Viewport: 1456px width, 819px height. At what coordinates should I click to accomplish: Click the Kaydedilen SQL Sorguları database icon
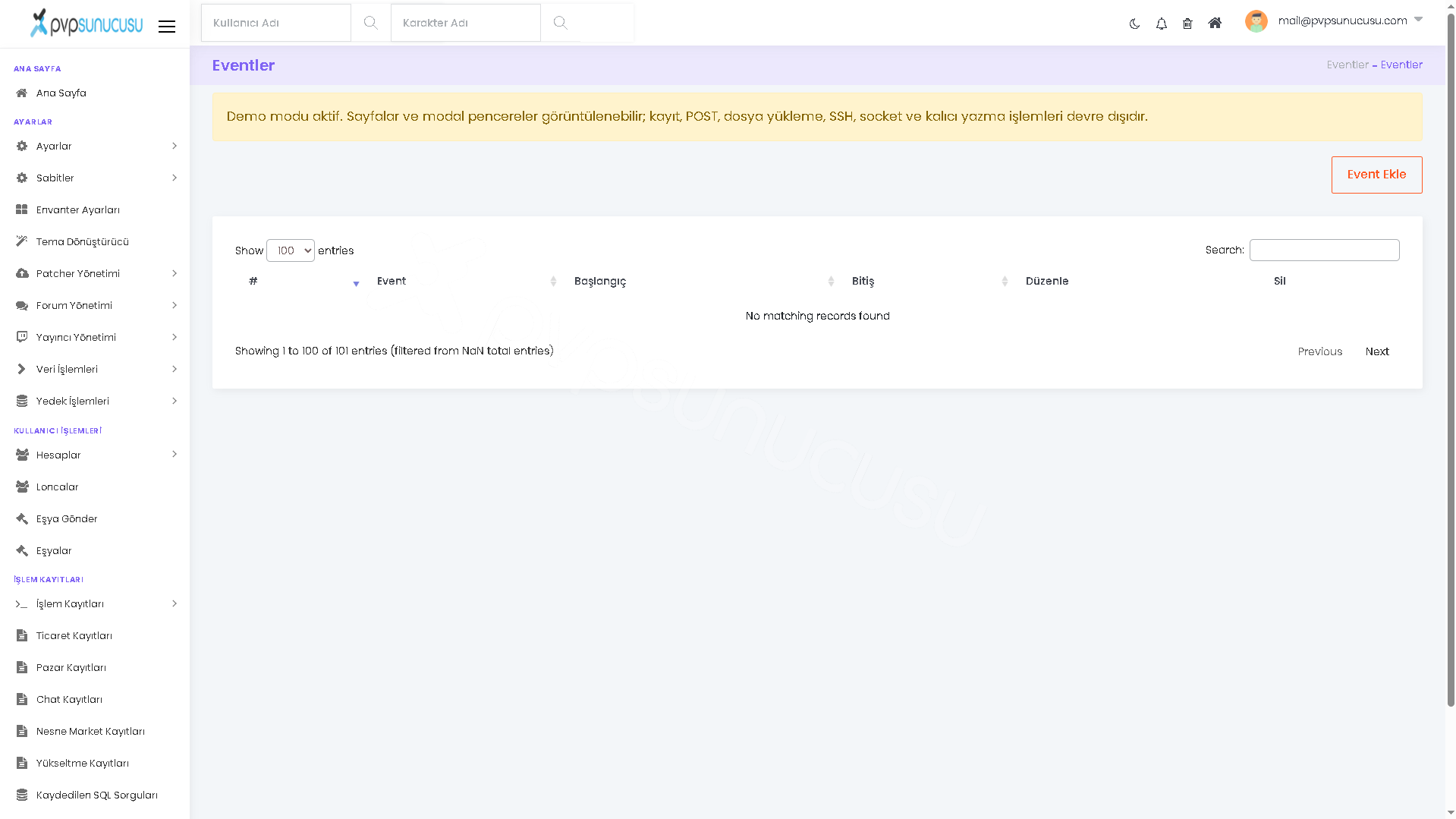tap(22, 795)
